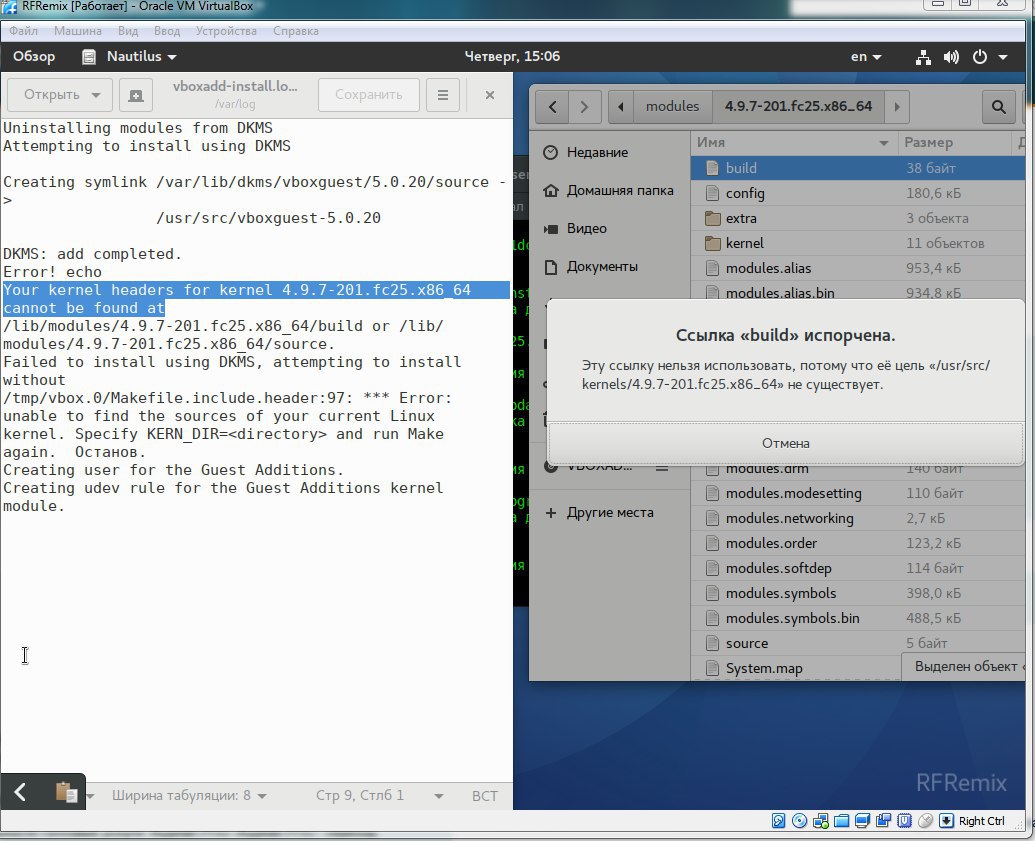Select the config file row
The height and width of the screenshot is (841, 1035).
[x=857, y=193]
